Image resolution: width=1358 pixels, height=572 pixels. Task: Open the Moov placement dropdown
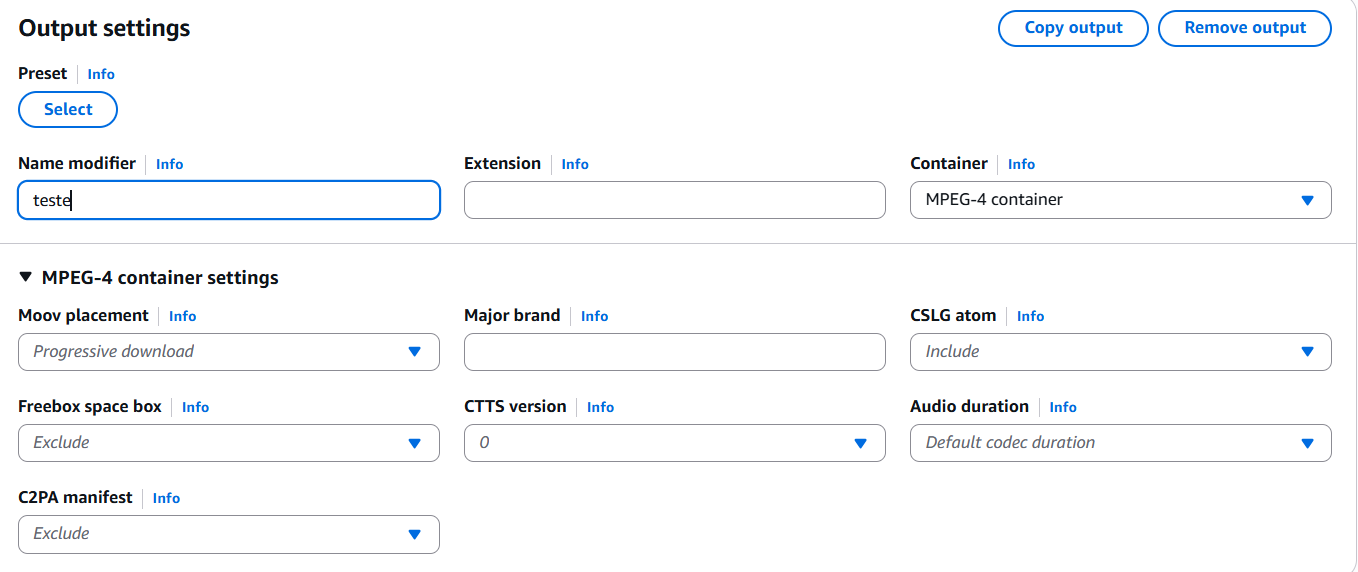click(x=229, y=352)
